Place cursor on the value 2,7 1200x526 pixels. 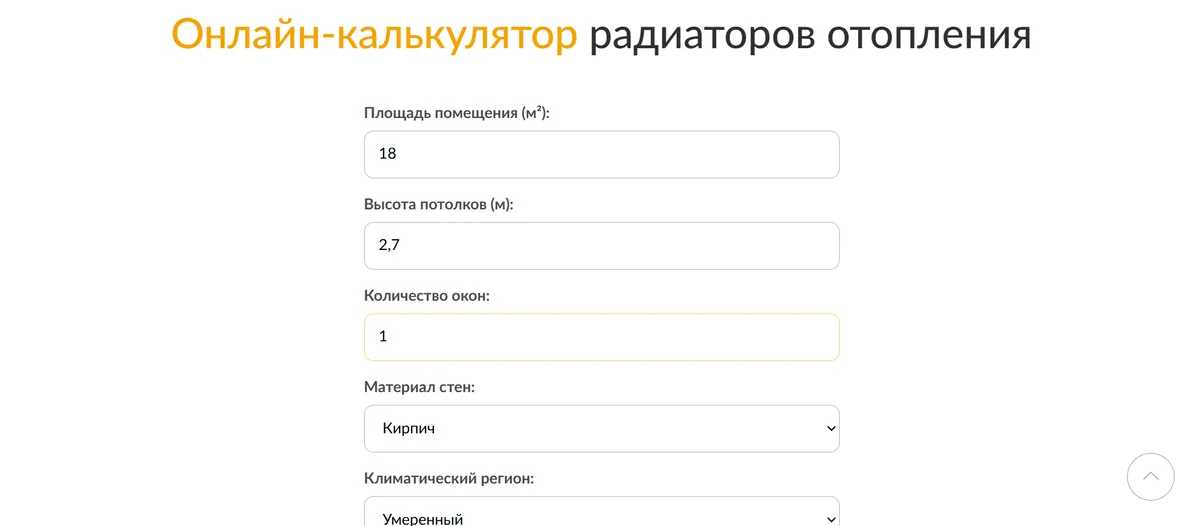tap(389, 246)
